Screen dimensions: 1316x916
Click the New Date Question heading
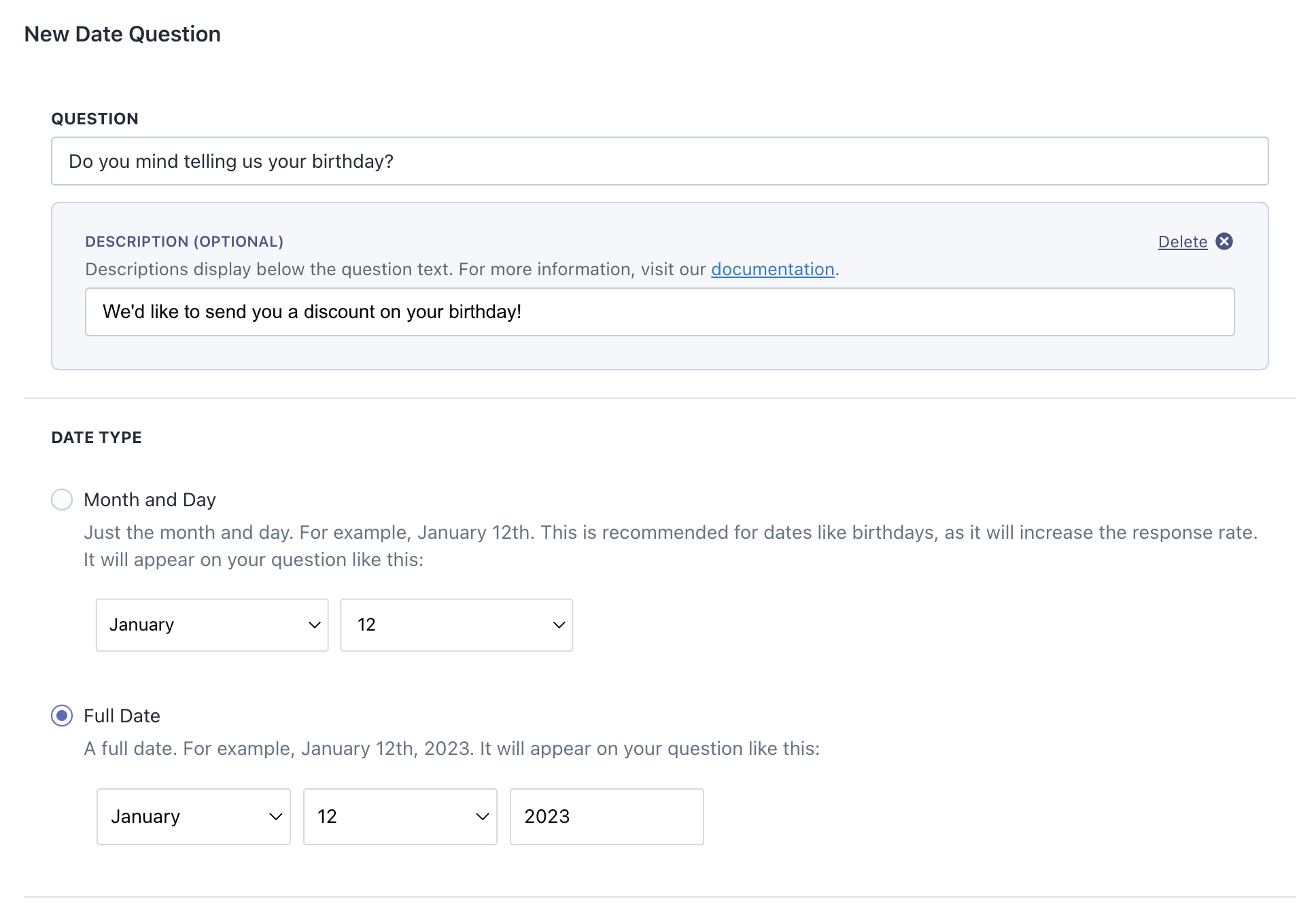[x=122, y=34]
